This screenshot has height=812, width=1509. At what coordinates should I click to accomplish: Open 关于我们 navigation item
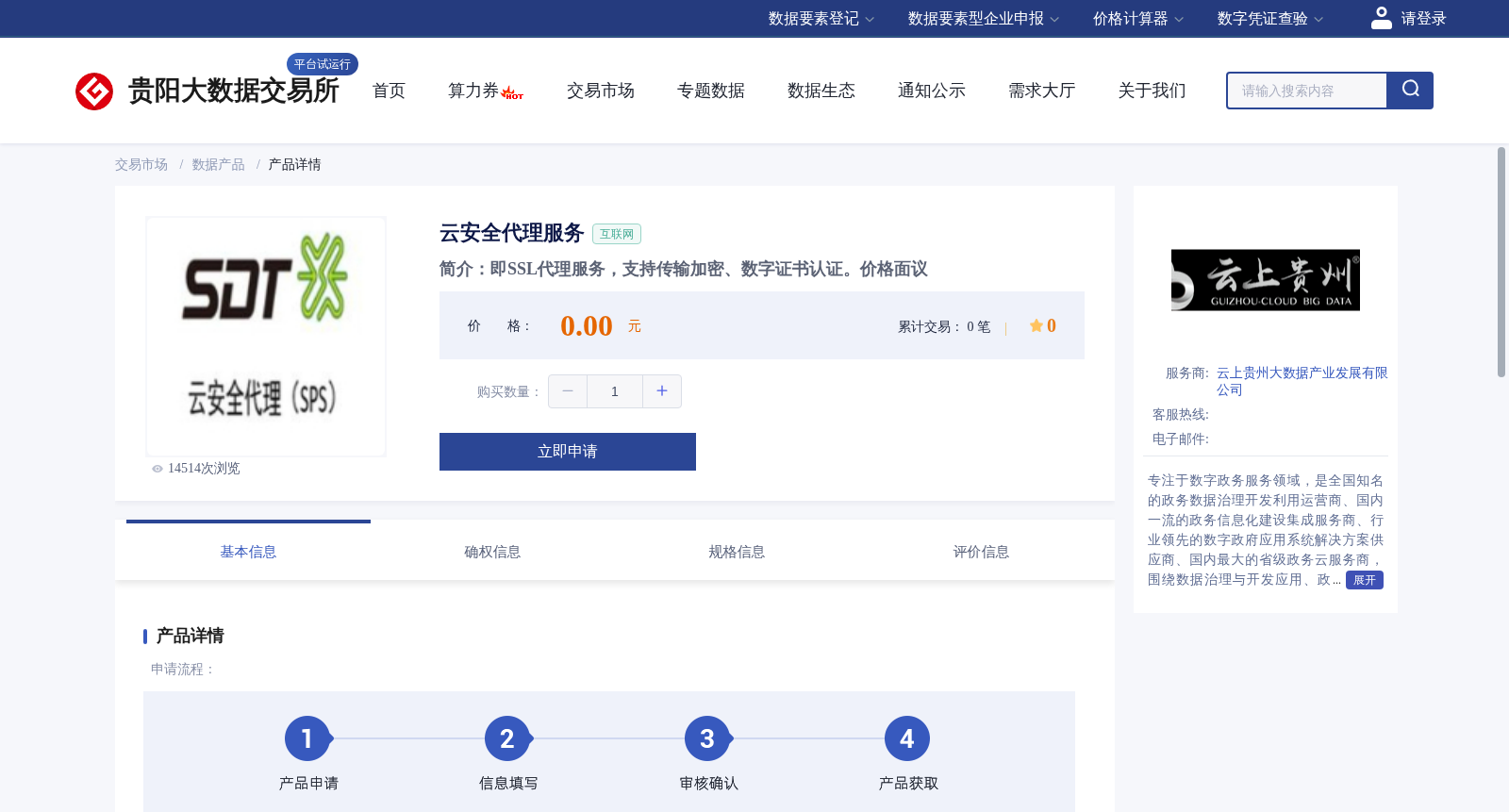[x=1152, y=91]
